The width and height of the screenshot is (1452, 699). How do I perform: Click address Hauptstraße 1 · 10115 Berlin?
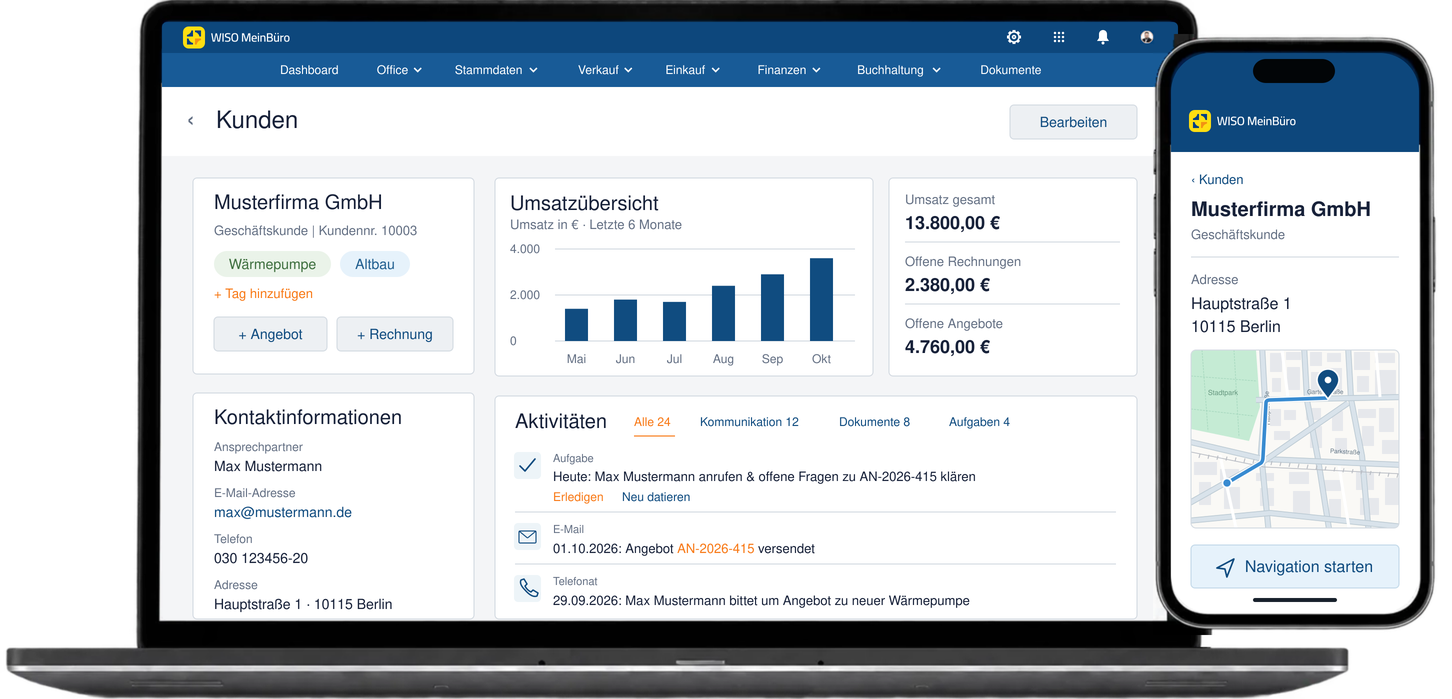point(303,604)
